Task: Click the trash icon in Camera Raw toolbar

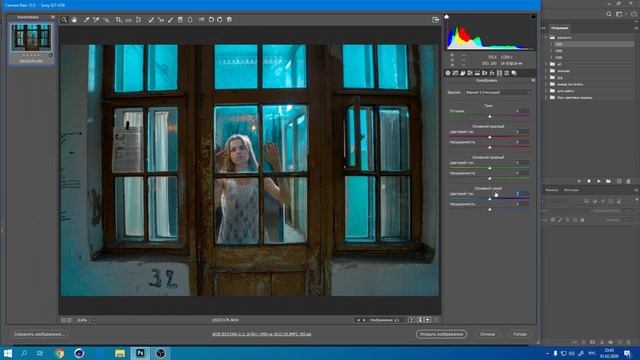Action: coord(229,20)
